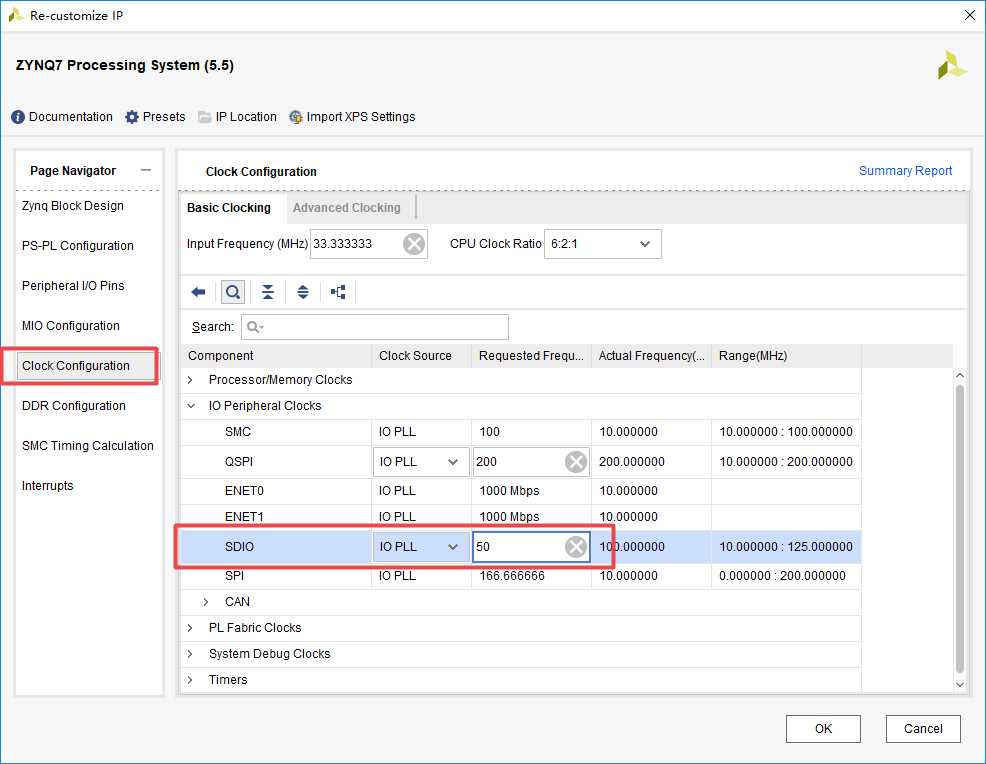Screen dimensions: 986x764
Task: Open the Summary Report link
Action: click(906, 171)
